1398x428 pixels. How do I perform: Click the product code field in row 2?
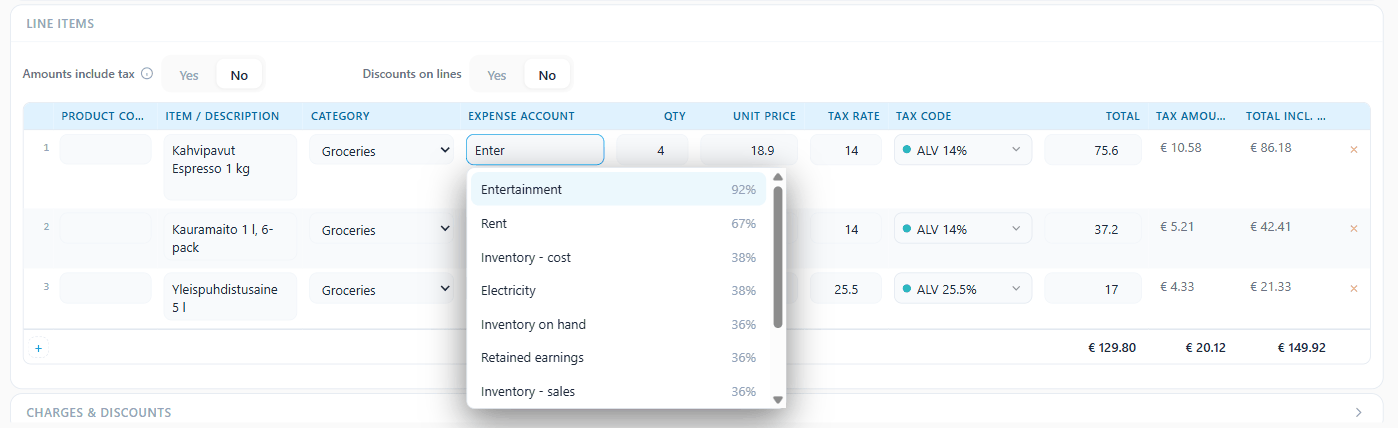coord(105,228)
